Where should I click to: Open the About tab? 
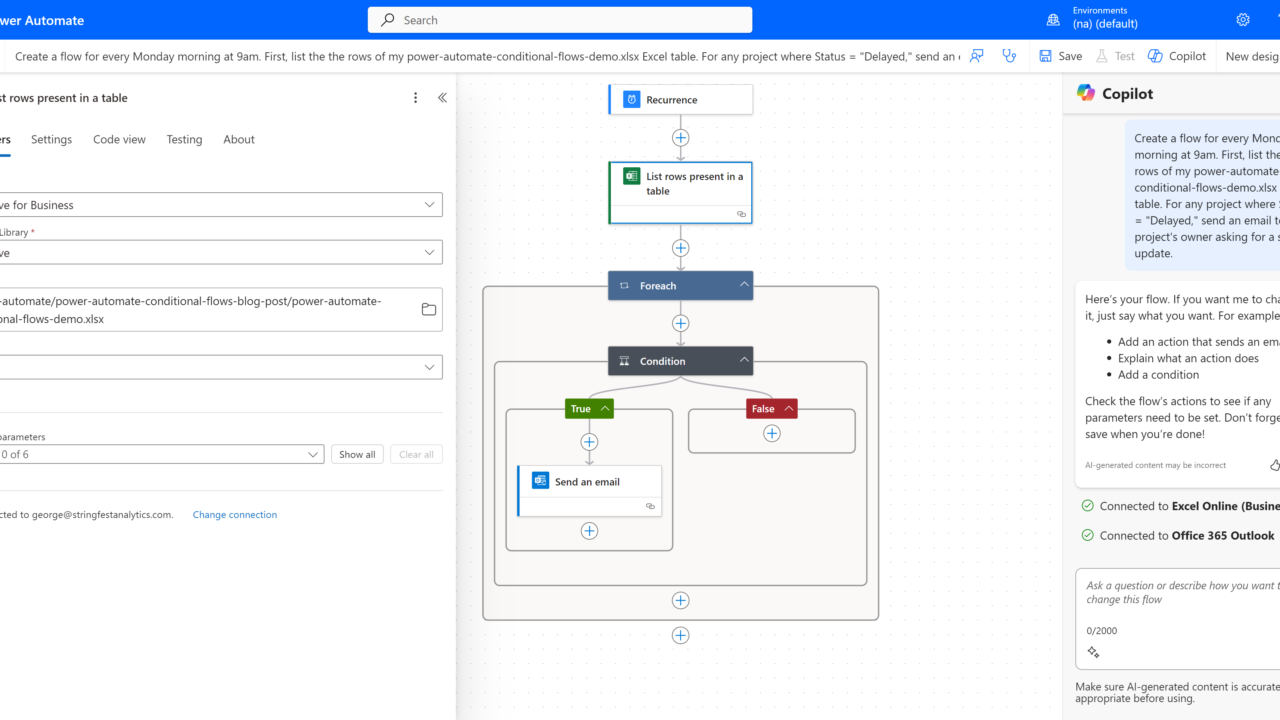(239, 140)
